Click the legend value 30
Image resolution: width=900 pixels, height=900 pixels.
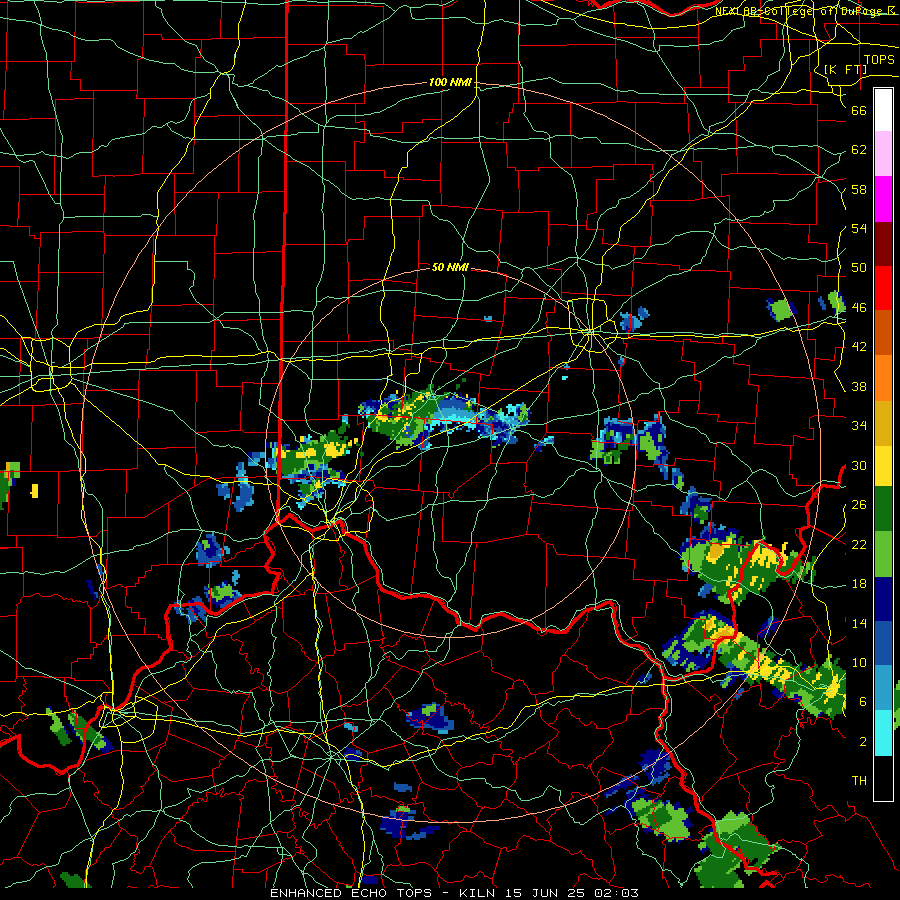click(859, 465)
